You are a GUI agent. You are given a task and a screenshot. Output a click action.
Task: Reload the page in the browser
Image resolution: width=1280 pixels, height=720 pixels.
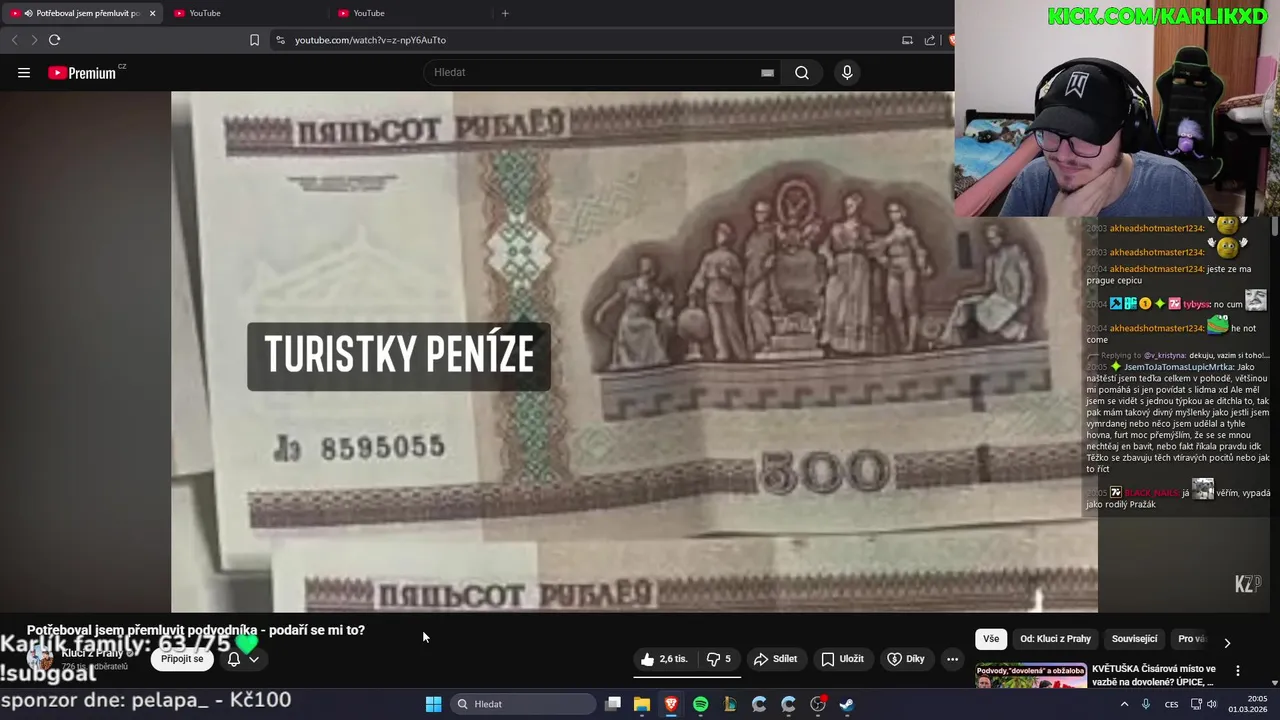tap(54, 40)
